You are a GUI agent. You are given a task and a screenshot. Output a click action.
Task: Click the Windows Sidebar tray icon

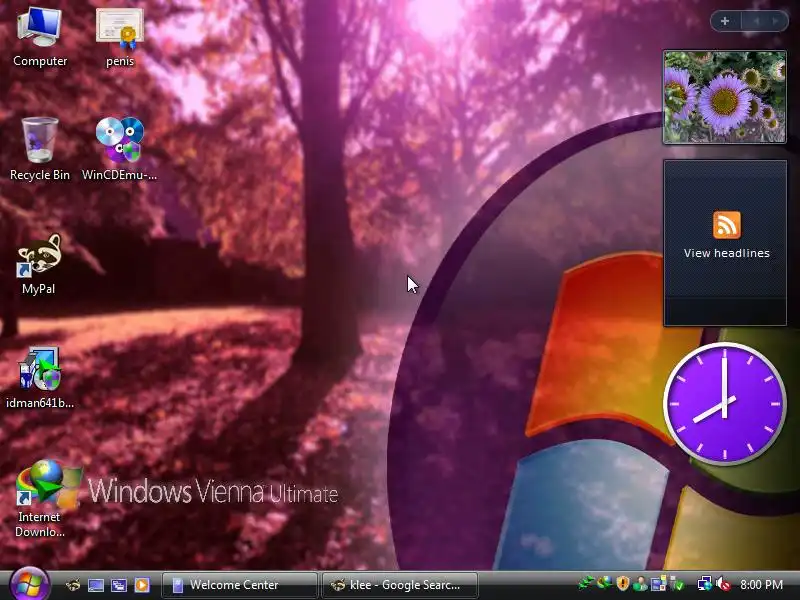(658, 584)
